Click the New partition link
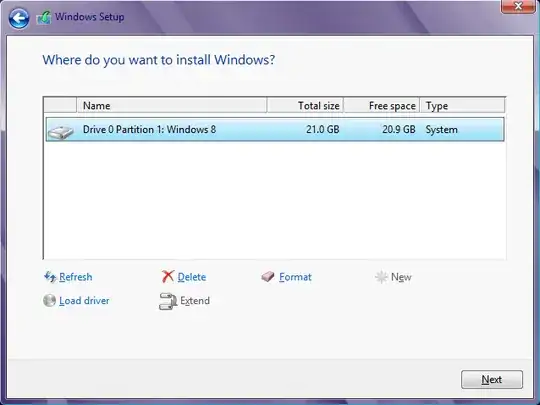Viewport: 540px width, 405px height. pyautogui.click(x=401, y=277)
